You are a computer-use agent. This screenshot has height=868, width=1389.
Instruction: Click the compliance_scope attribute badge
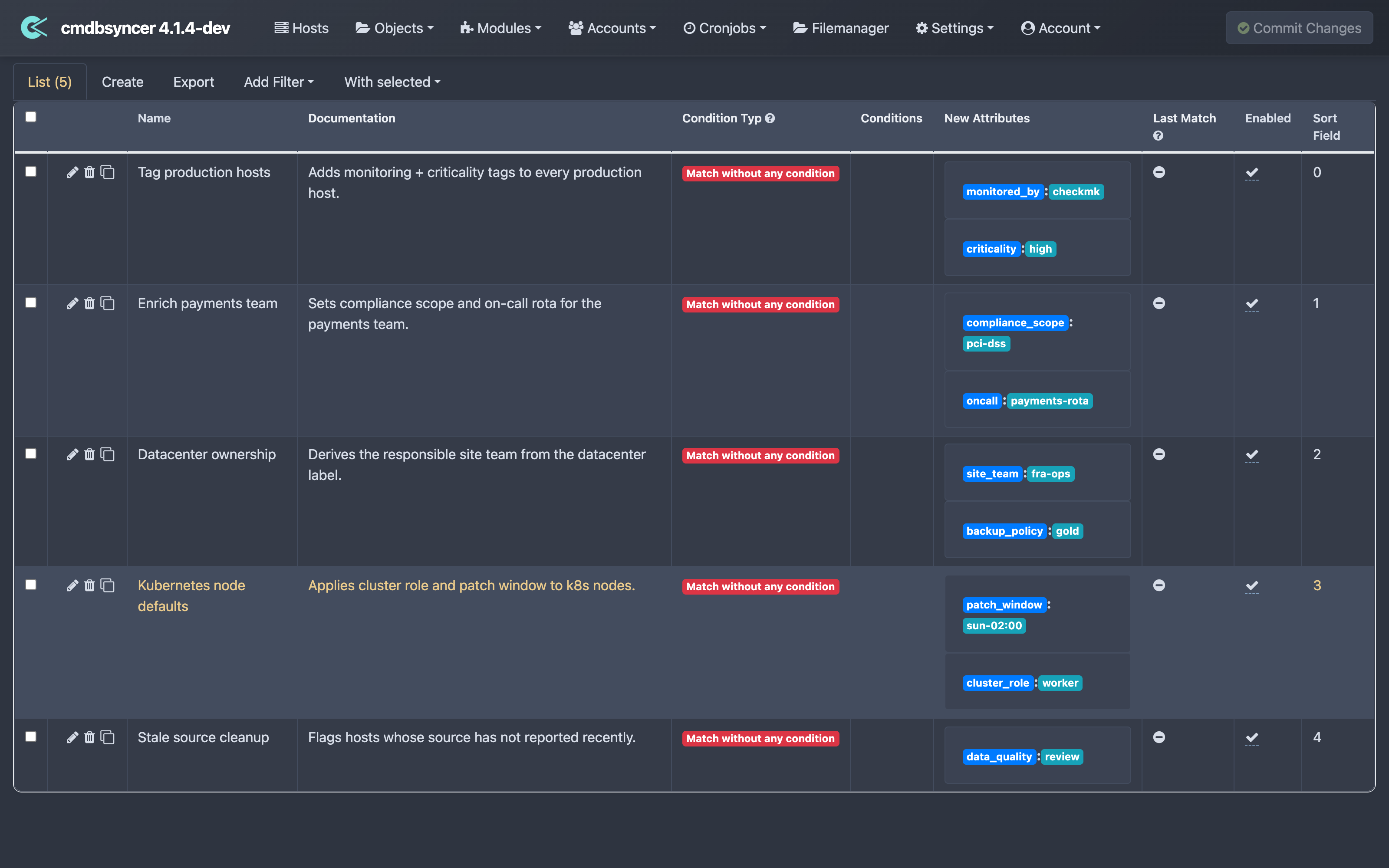[1015, 322]
